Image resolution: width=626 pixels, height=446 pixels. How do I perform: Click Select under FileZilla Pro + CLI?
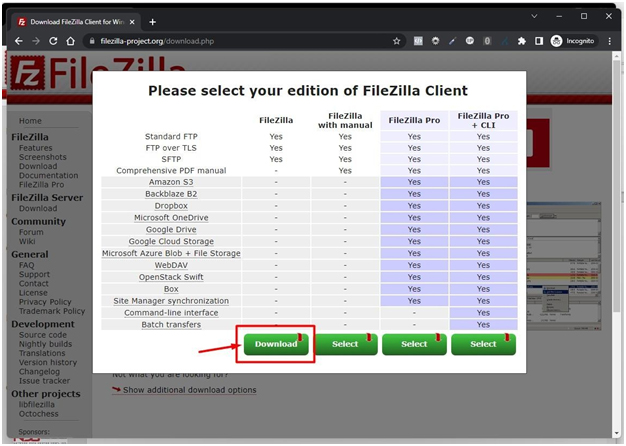coord(483,344)
